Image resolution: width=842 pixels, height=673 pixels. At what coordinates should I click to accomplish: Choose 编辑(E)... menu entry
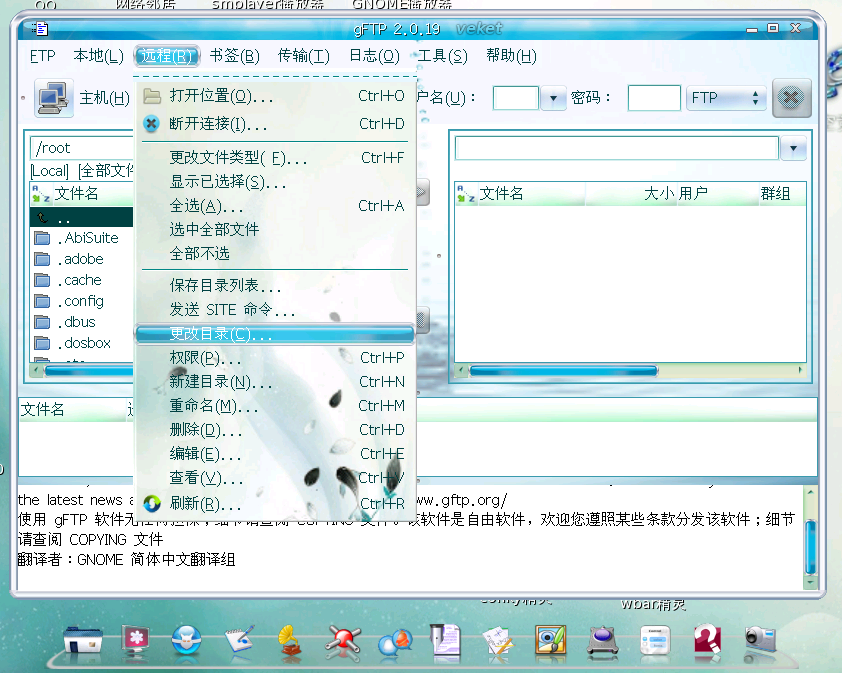coord(274,454)
